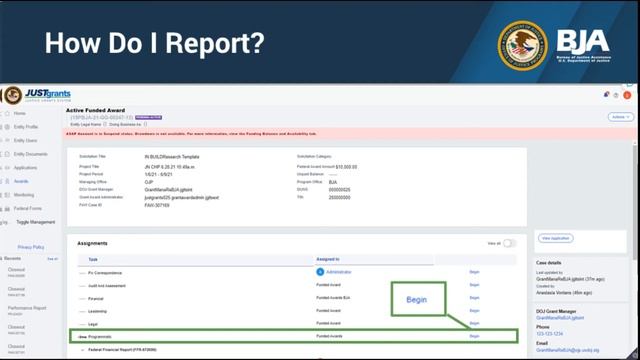Open Entity Profile in the sidebar

(26, 127)
